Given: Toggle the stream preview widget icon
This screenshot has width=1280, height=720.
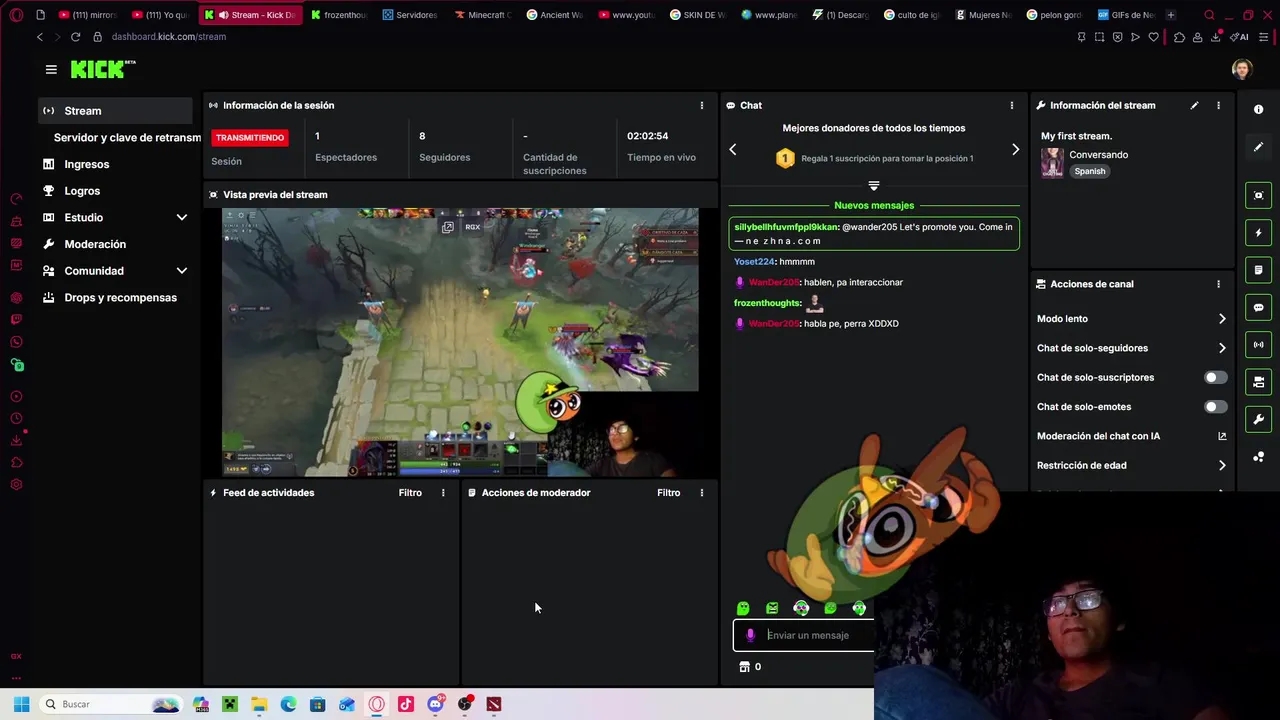Looking at the screenshot, I should pyautogui.click(x=1258, y=195).
